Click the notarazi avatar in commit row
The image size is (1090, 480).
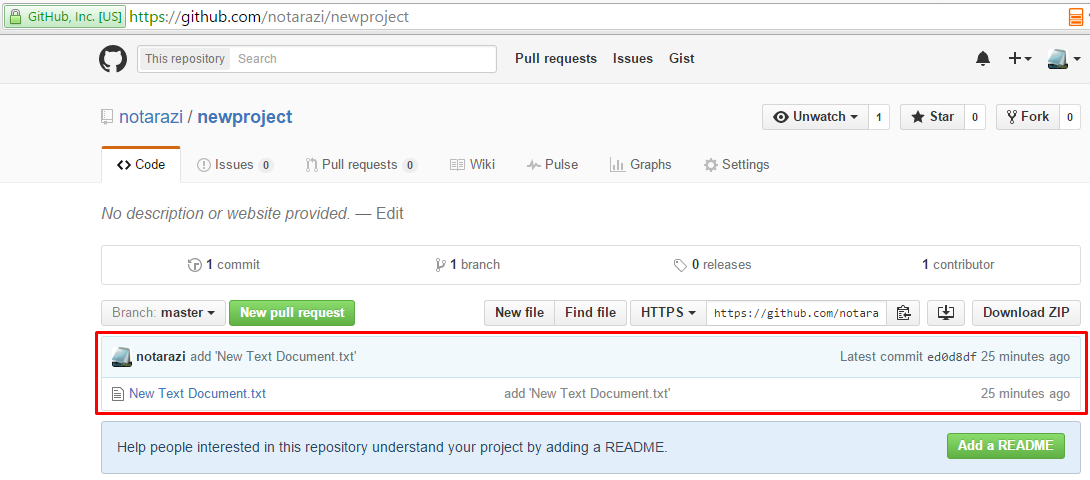click(x=122, y=357)
